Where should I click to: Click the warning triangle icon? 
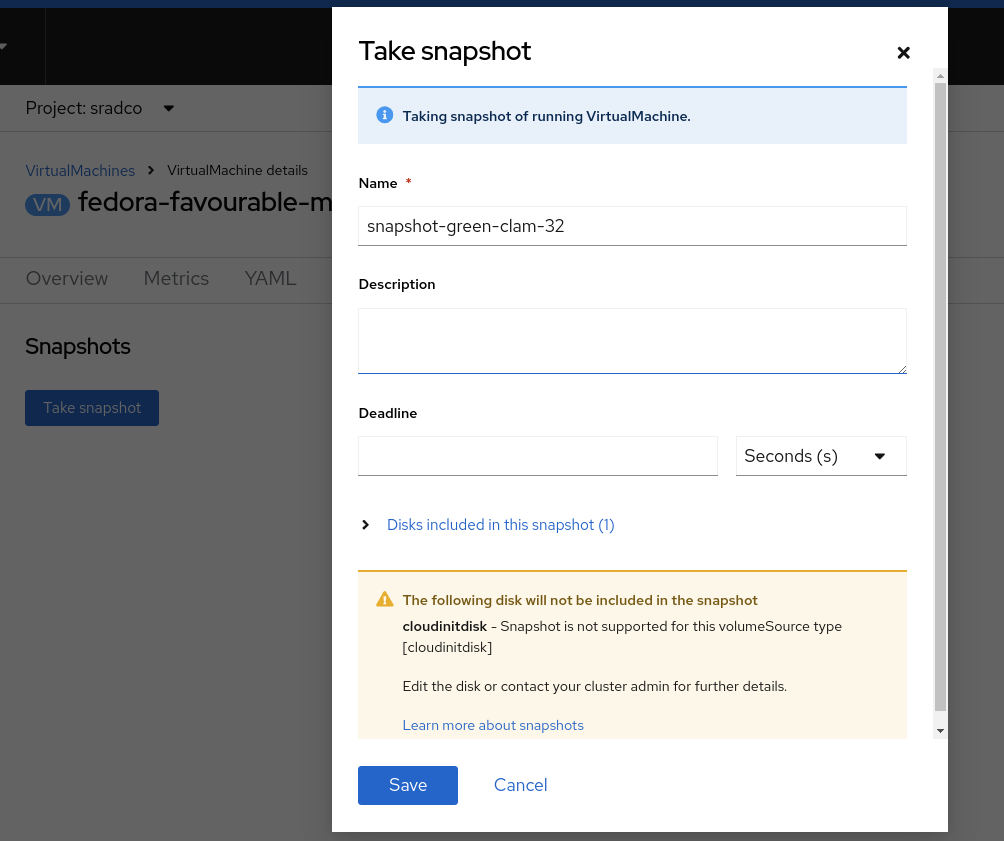point(384,600)
